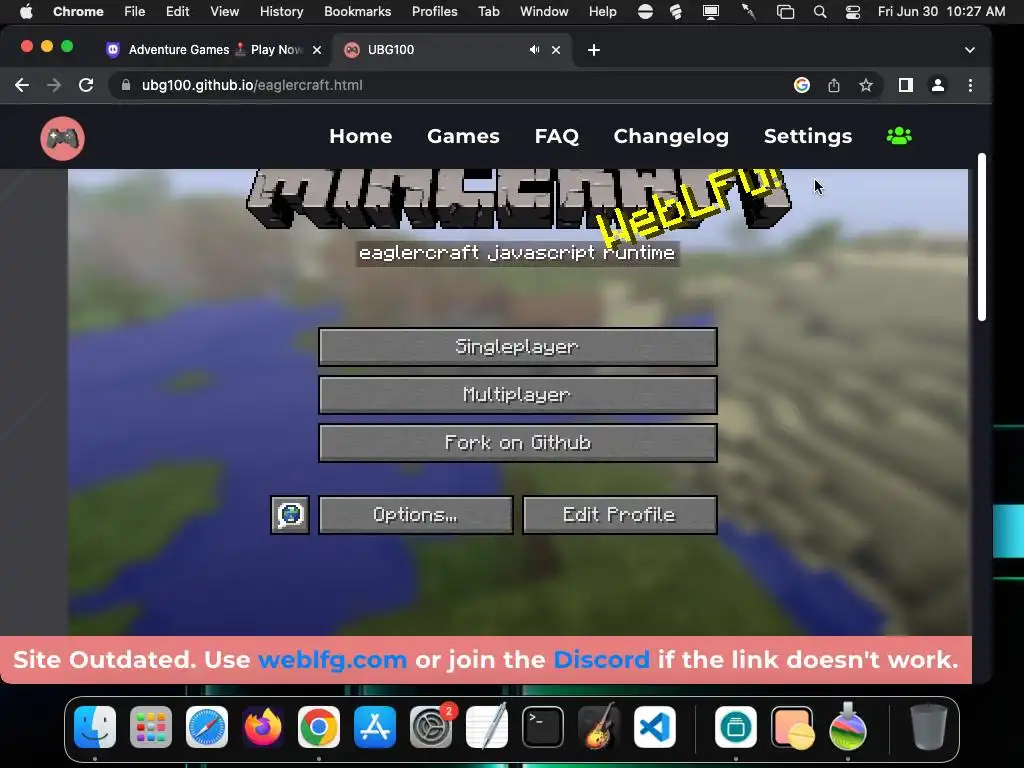Screen dimensions: 1024x768
Task: Launch GarageBand from the dock
Action: tap(599, 727)
